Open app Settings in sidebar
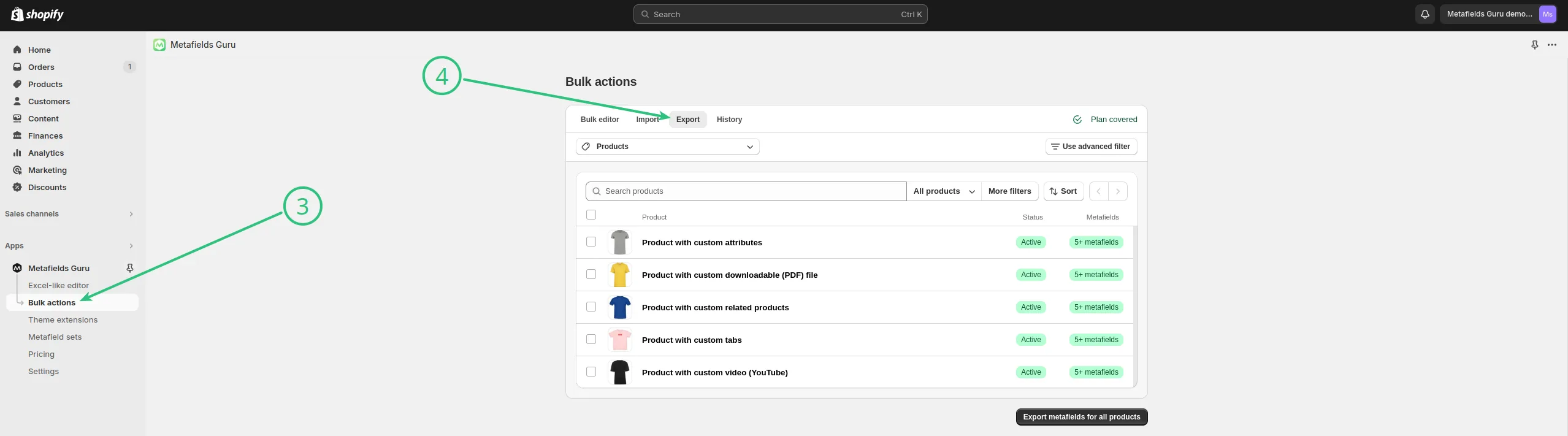1568x436 pixels. [x=44, y=371]
